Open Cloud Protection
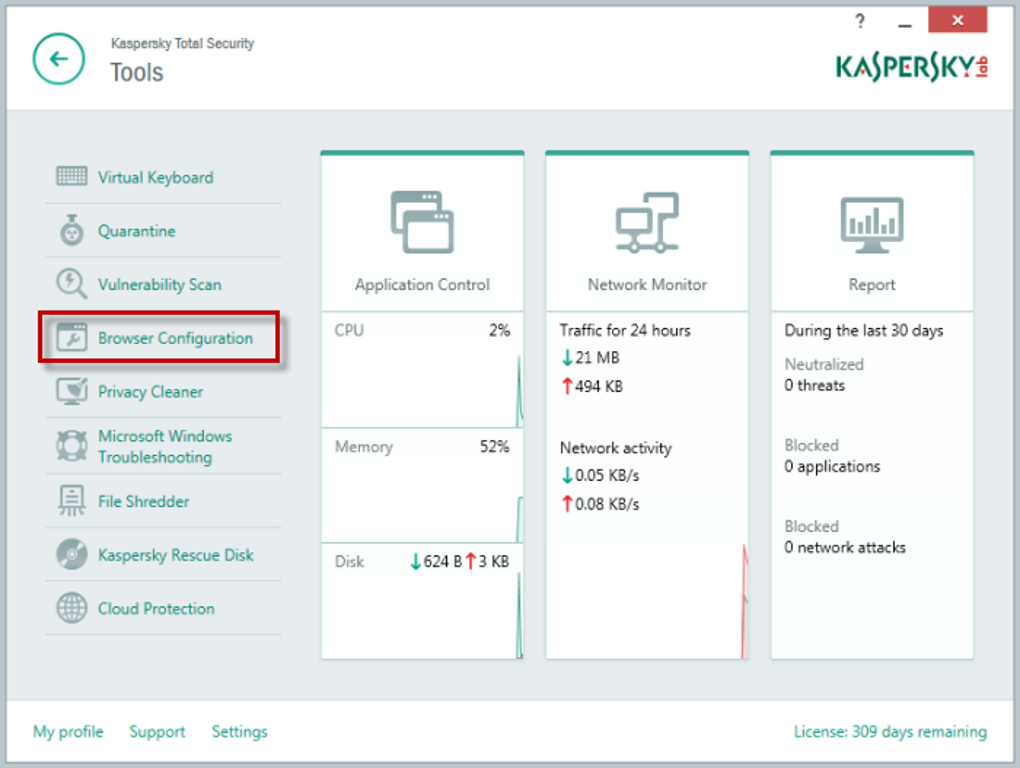The image size is (1020, 768). pos(156,609)
